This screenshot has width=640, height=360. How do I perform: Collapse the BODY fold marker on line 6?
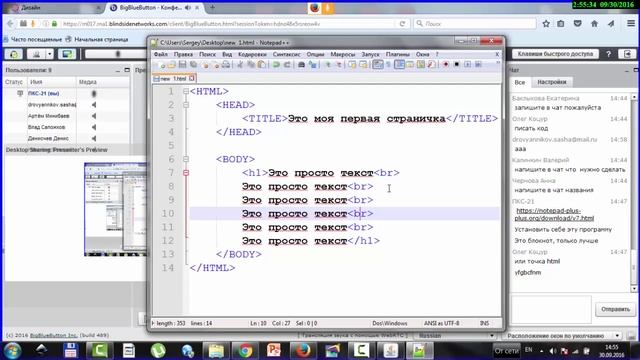(186, 159)
